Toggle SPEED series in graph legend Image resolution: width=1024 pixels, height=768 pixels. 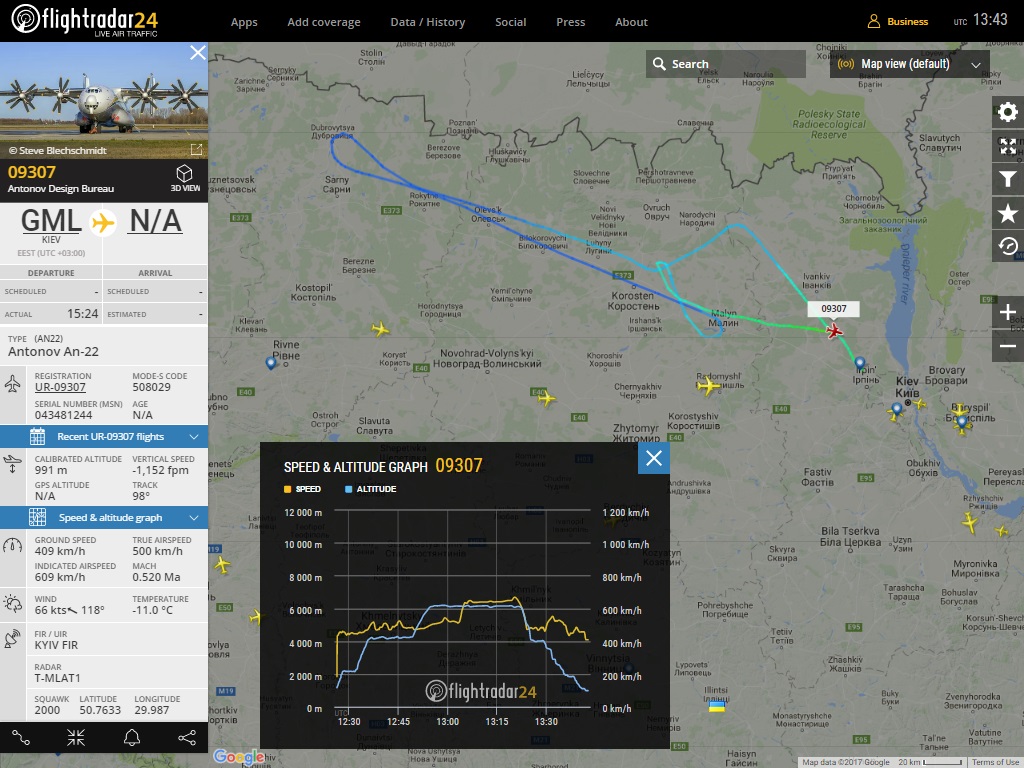tap(303, 489)
